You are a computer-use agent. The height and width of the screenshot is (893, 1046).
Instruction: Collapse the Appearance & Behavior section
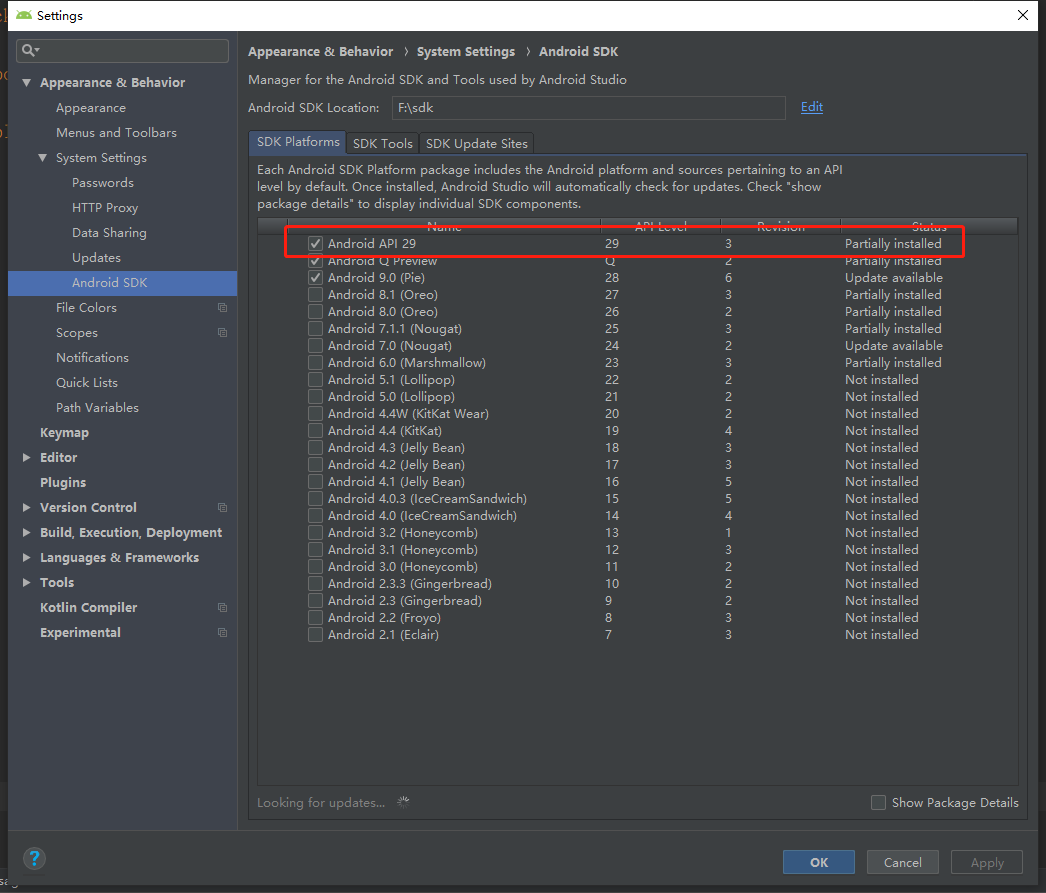(x=27, y=82)
